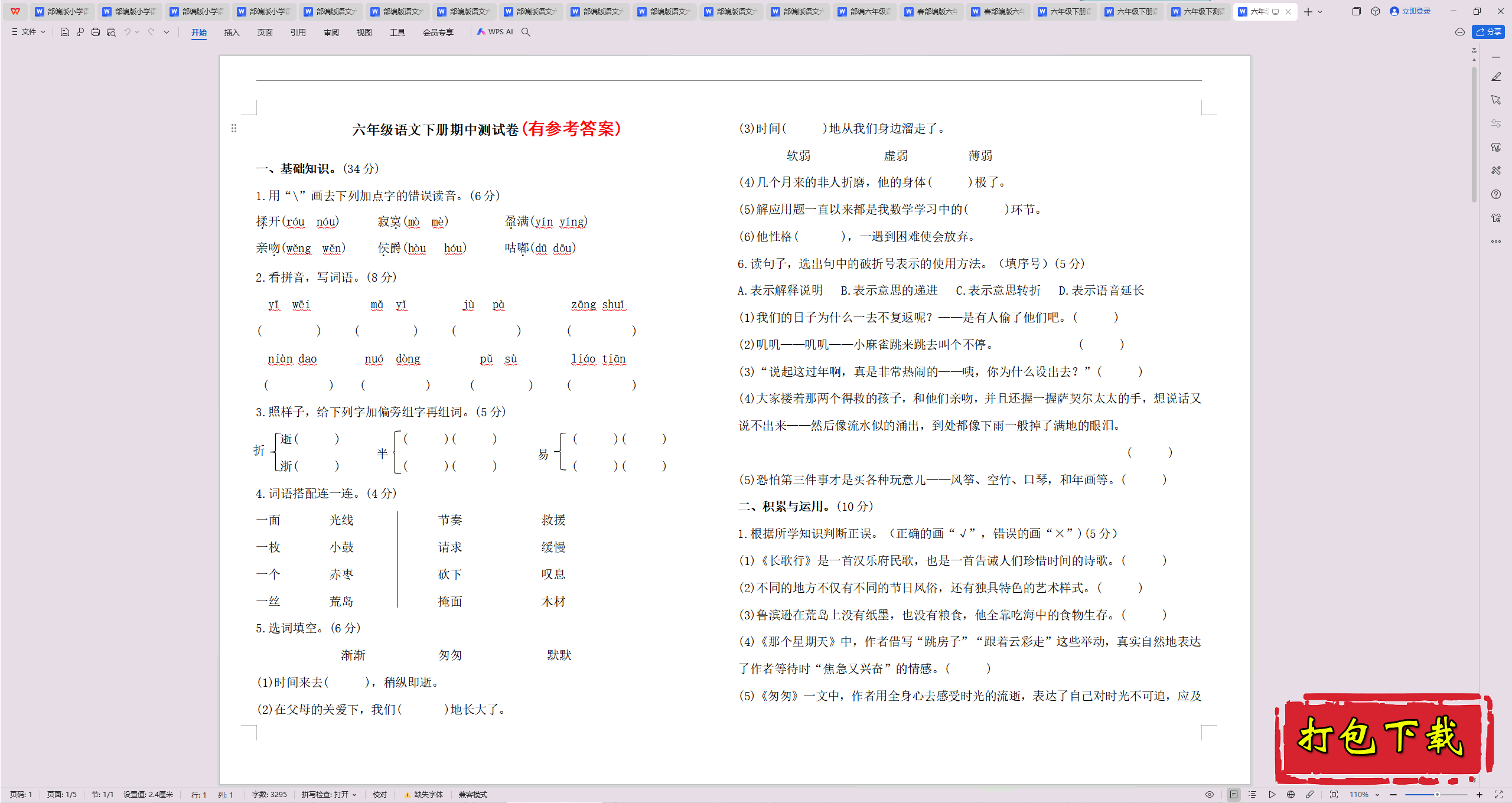
Task: Open WPS AI assistant
Action: coord(495,32)
